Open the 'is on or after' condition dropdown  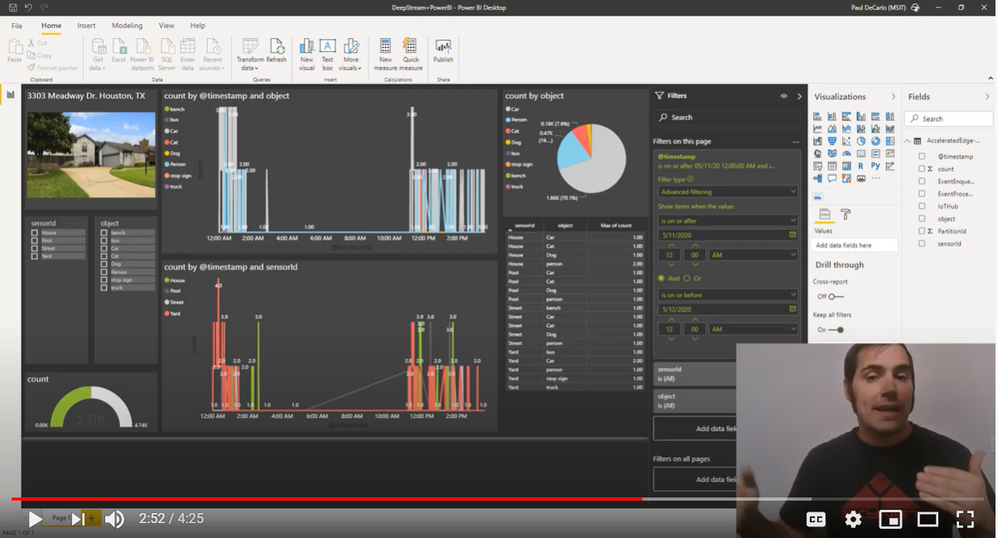(727, 220)
